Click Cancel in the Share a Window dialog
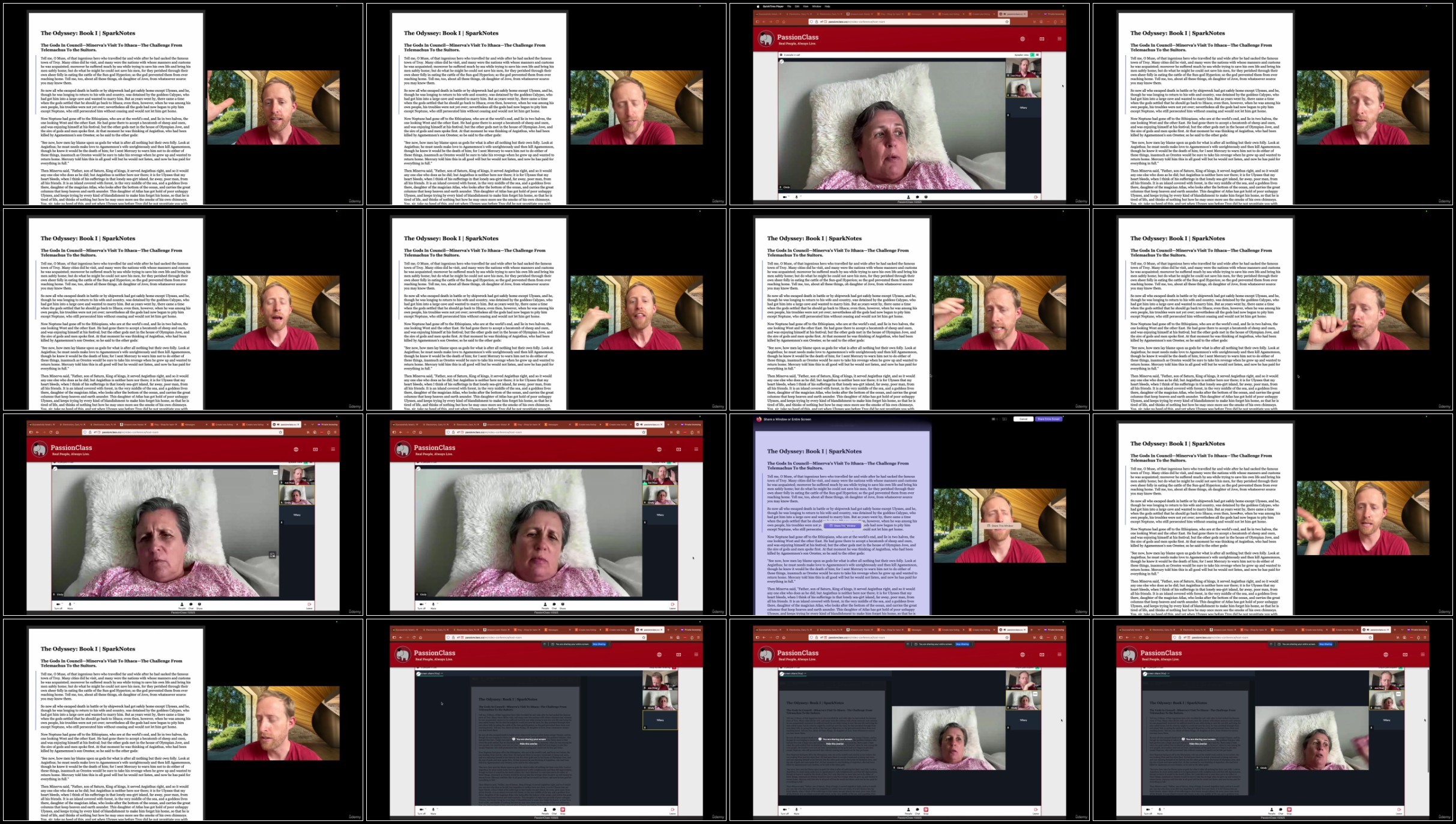This screenshot has height=824, width=1456. (1023, 419)
